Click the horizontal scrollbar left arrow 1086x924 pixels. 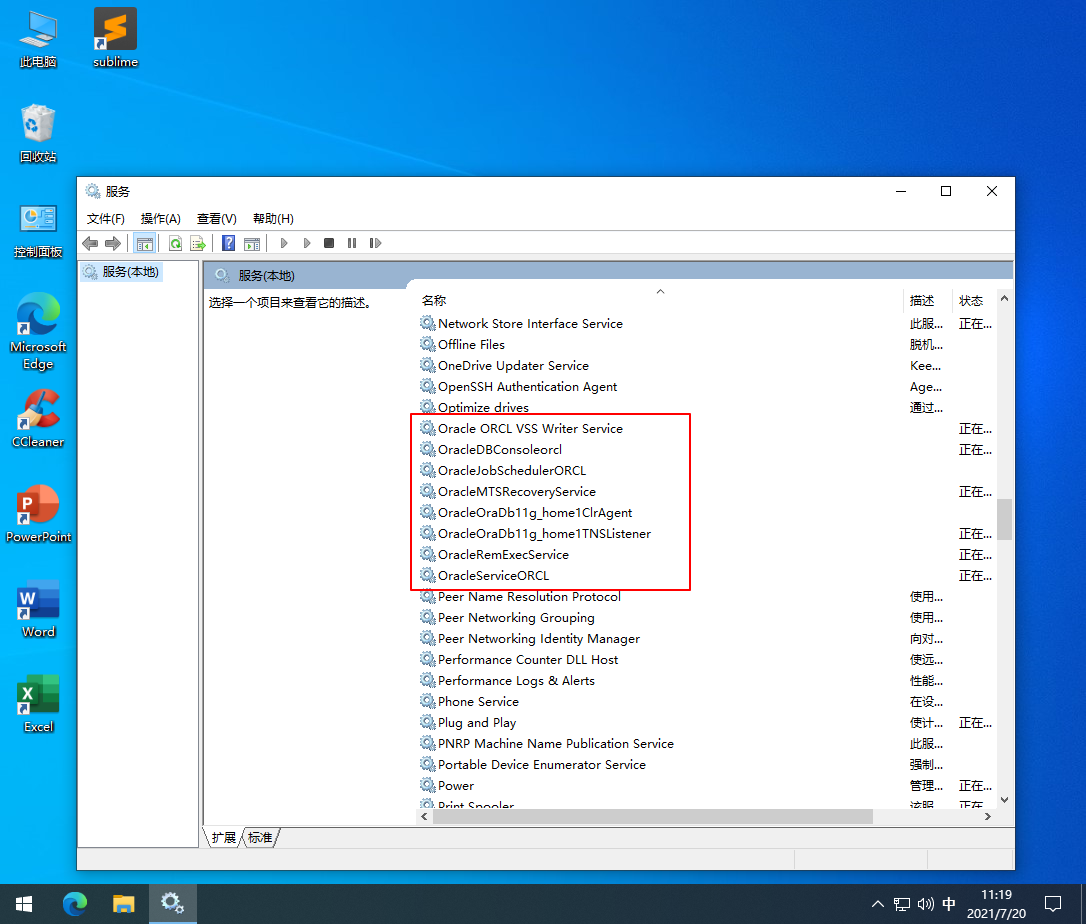click(x=425, y=817)
